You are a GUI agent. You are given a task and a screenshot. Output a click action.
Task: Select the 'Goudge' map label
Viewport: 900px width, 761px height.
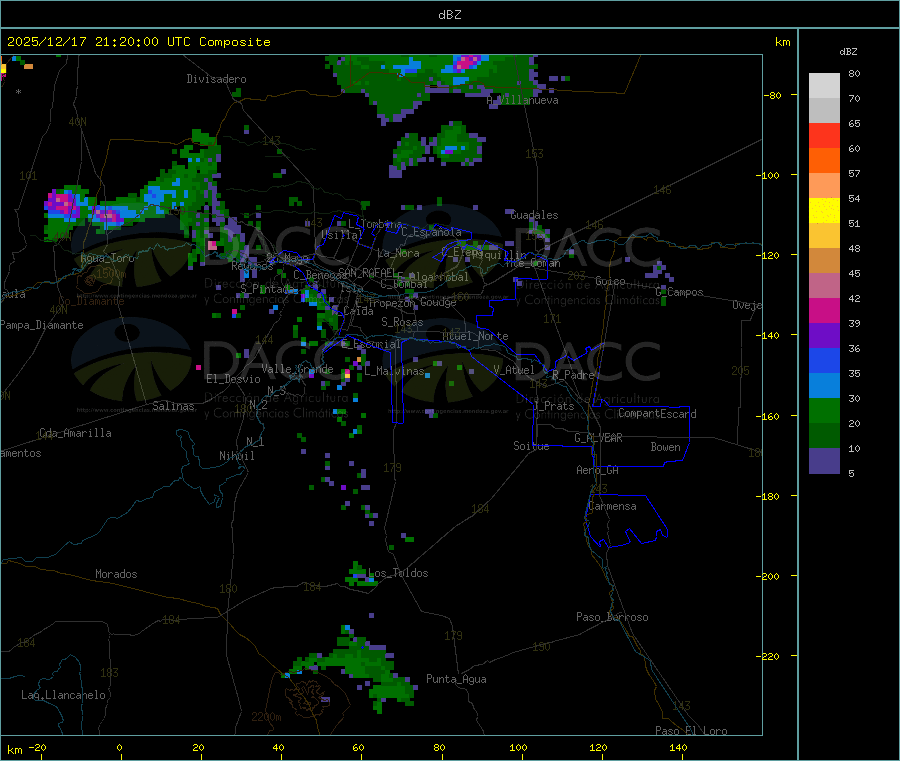437,302
